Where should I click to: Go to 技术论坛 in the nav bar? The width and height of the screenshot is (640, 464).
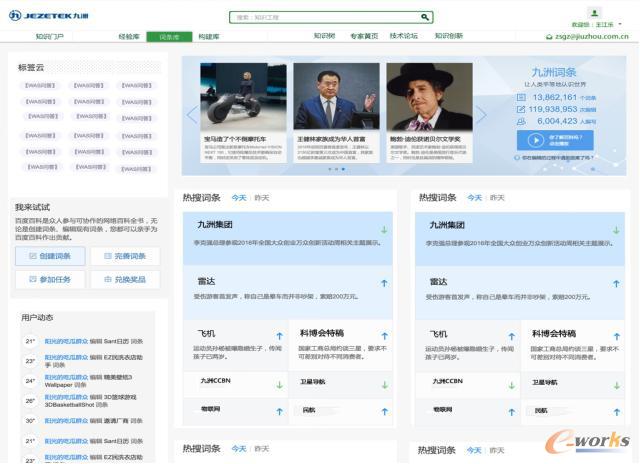(403, 36)
